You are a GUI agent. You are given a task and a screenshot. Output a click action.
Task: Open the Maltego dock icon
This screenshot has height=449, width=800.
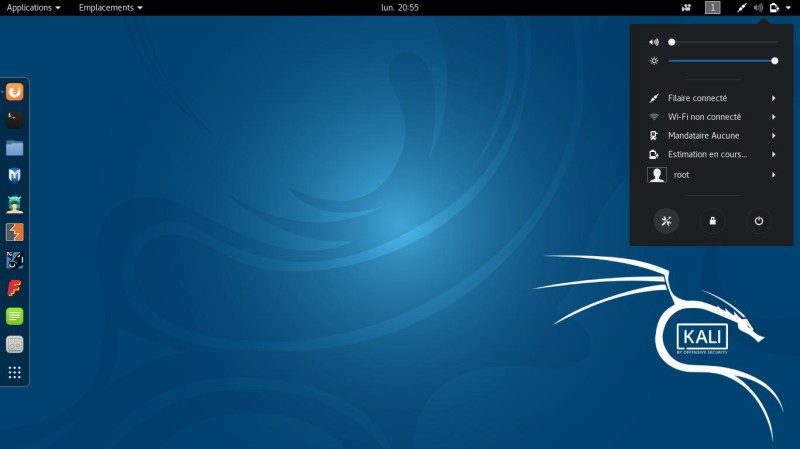[14, 260]
